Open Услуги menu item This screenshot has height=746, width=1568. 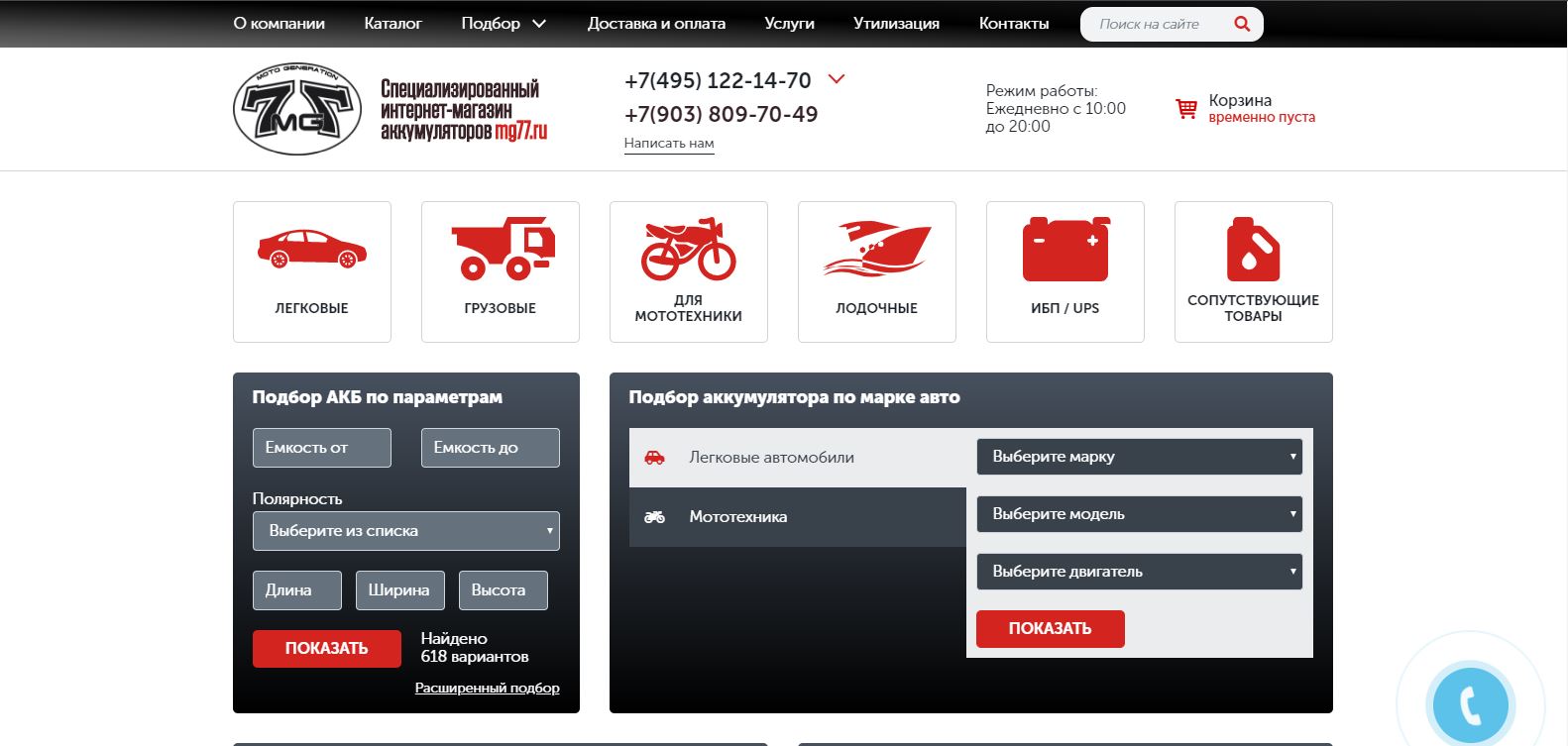pos(790,24)
